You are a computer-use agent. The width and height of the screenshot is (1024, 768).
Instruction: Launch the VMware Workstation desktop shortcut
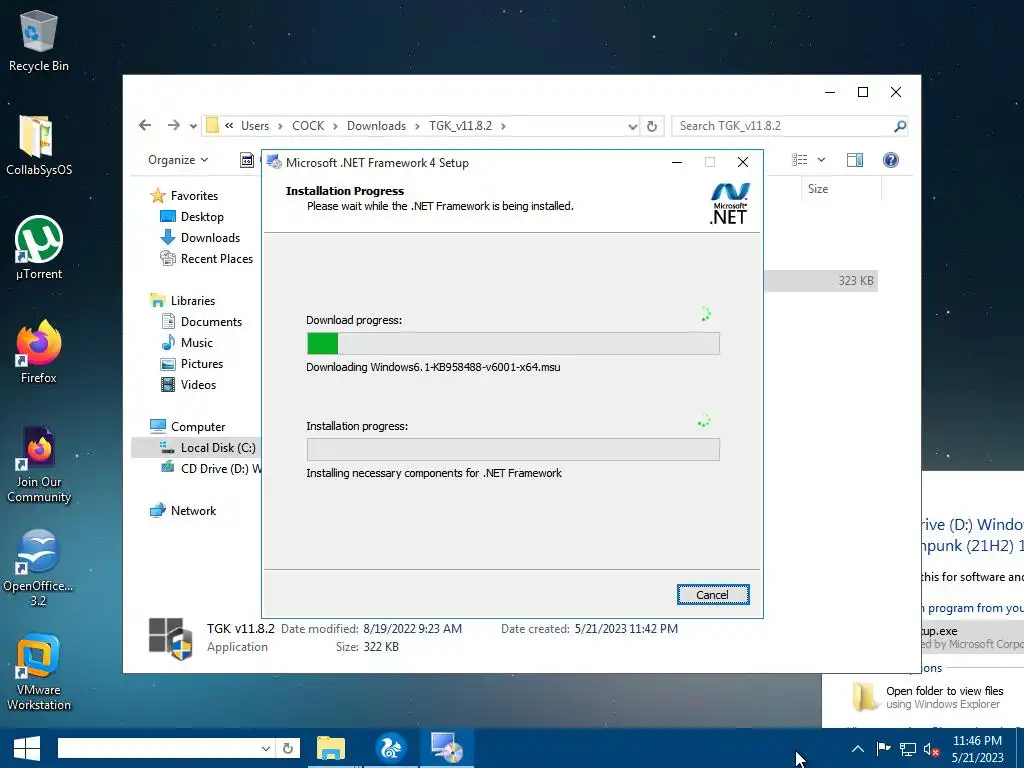[39, 672]
